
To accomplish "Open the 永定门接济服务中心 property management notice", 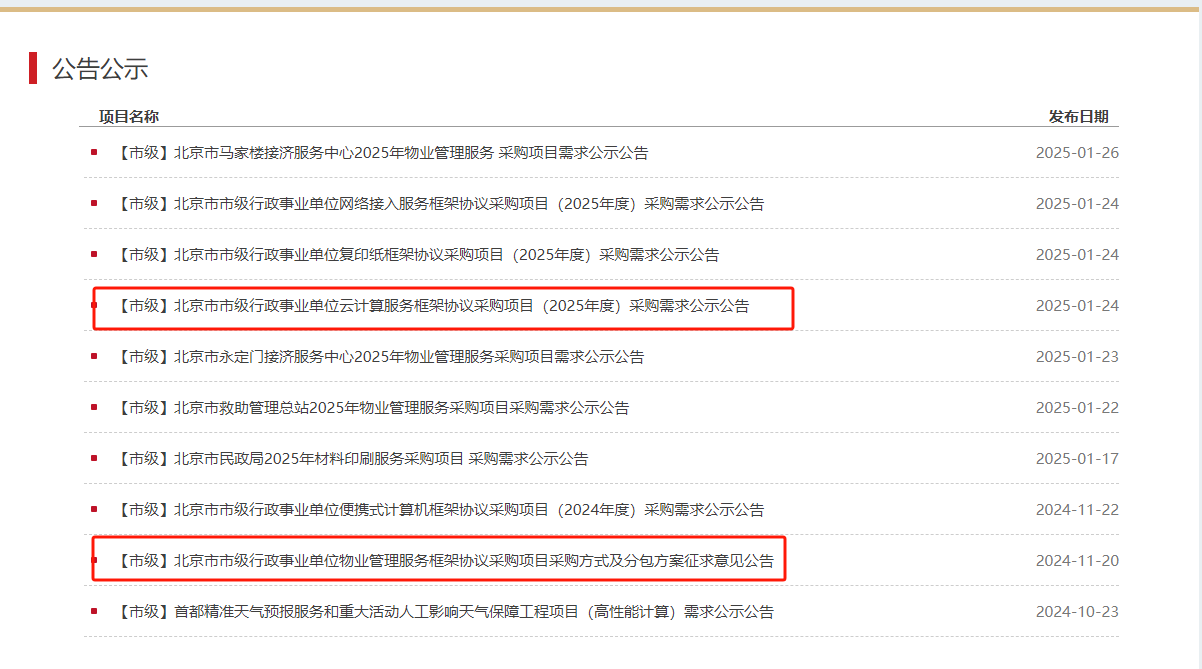I will [x=378, y=357].
